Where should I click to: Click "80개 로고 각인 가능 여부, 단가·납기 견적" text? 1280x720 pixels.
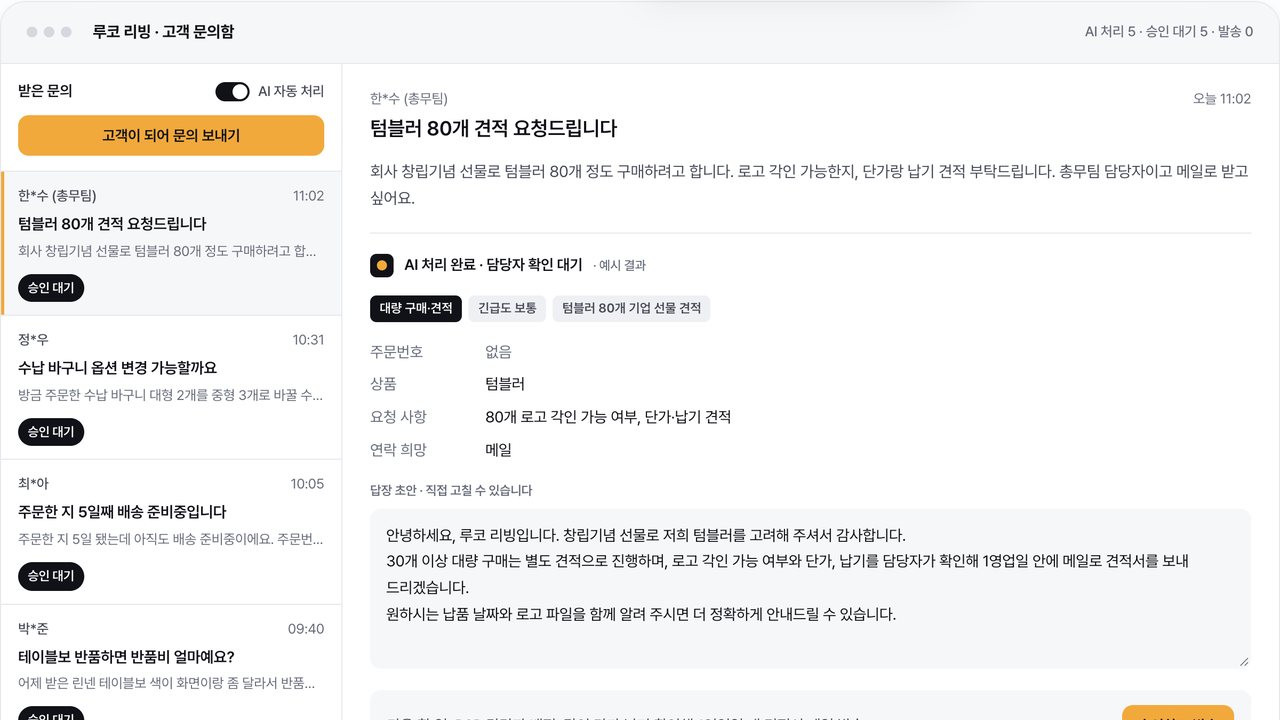pyautogui.click(x=608, y=417)
